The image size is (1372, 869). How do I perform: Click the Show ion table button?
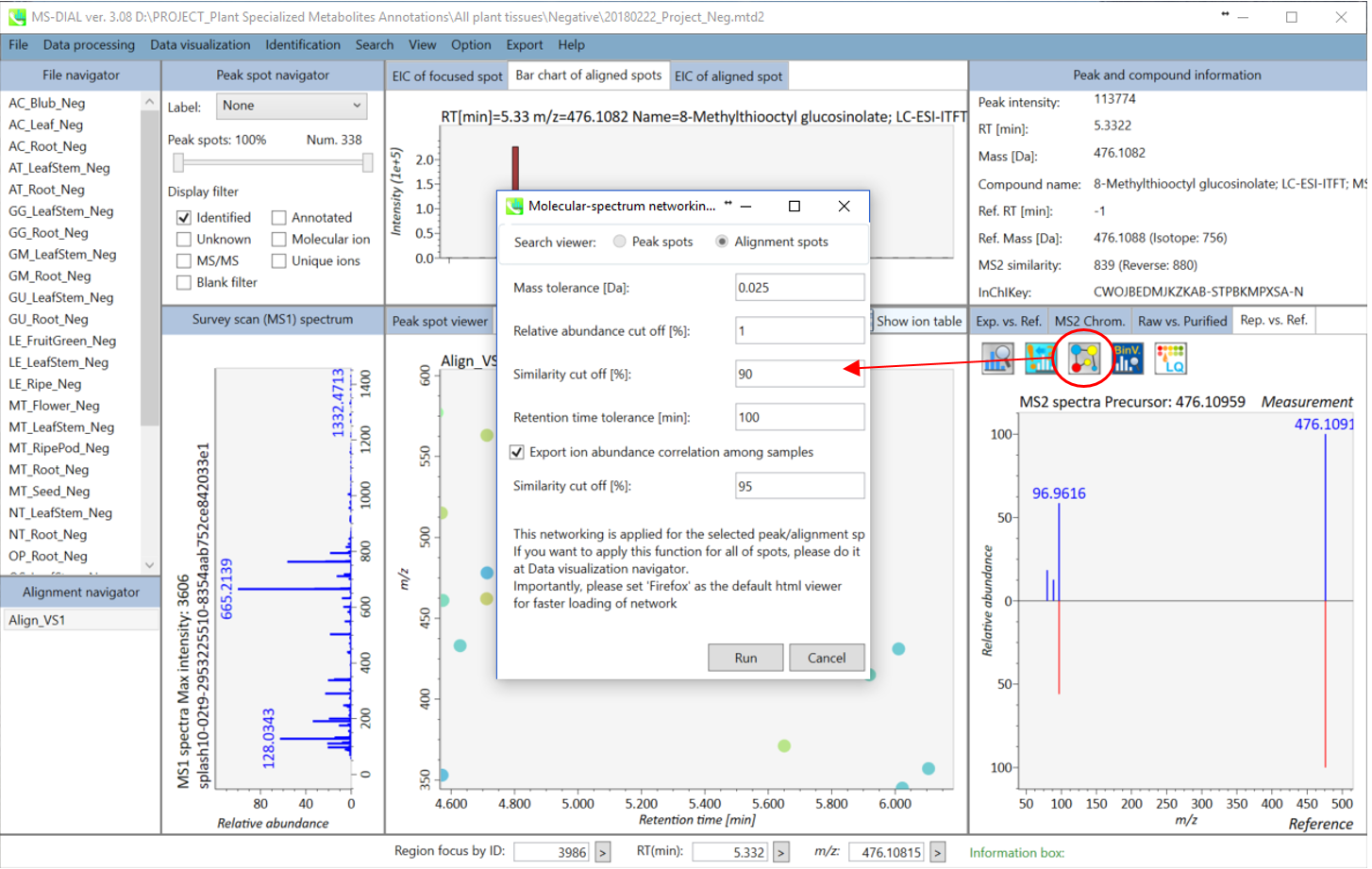pyautogui.click(x=919, y=321)
